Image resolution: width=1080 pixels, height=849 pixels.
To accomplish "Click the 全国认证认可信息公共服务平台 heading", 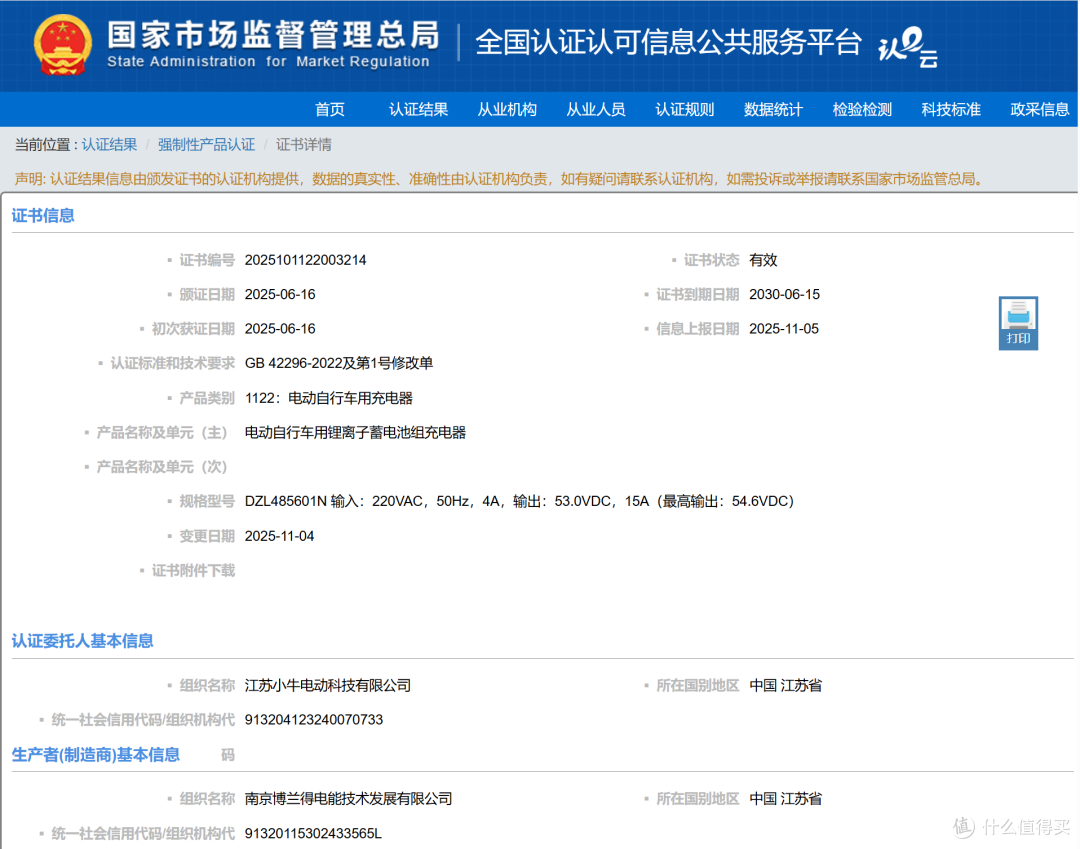I will pyautogui.click(x=669, y=42).
